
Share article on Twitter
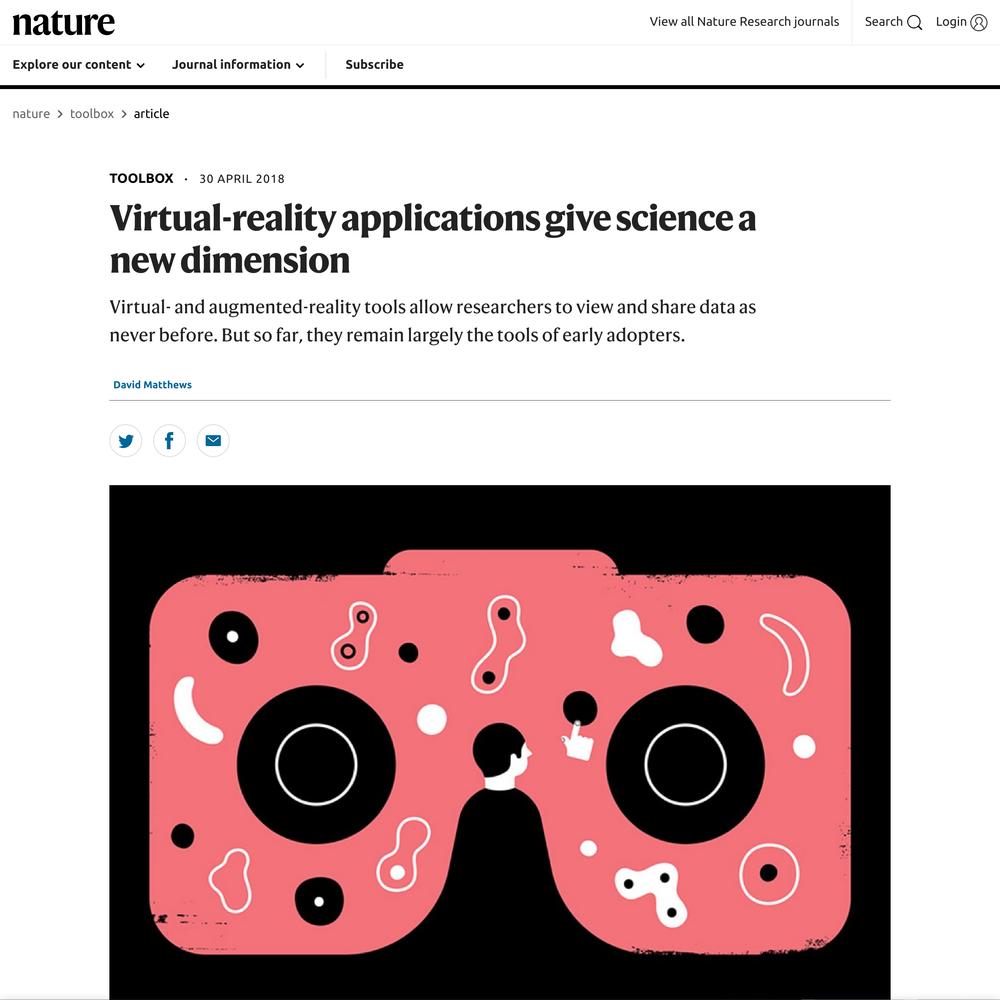pyautogui.click(x=126, y=441)
